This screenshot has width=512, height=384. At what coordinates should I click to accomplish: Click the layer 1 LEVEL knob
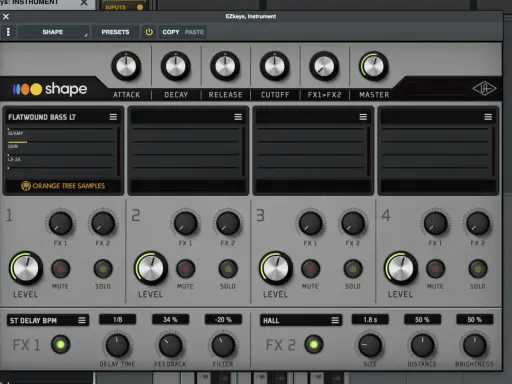click(x=26, y=268)
